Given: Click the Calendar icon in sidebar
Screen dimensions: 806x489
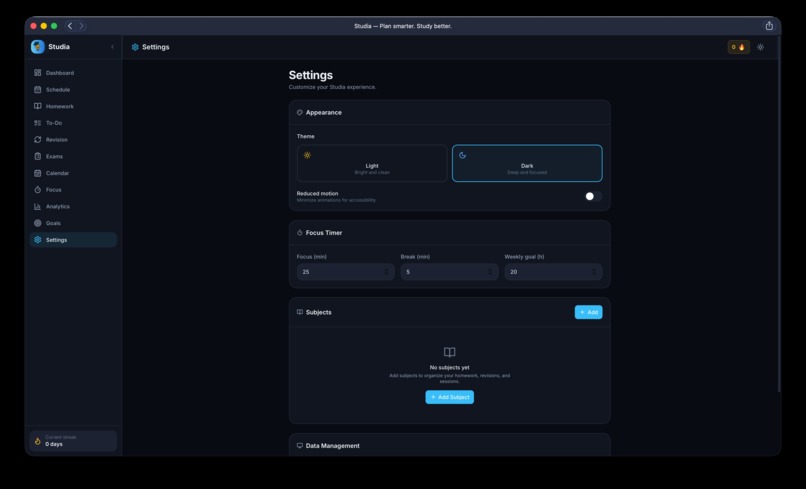Looking at the screenshot, I should coord(38,173).
